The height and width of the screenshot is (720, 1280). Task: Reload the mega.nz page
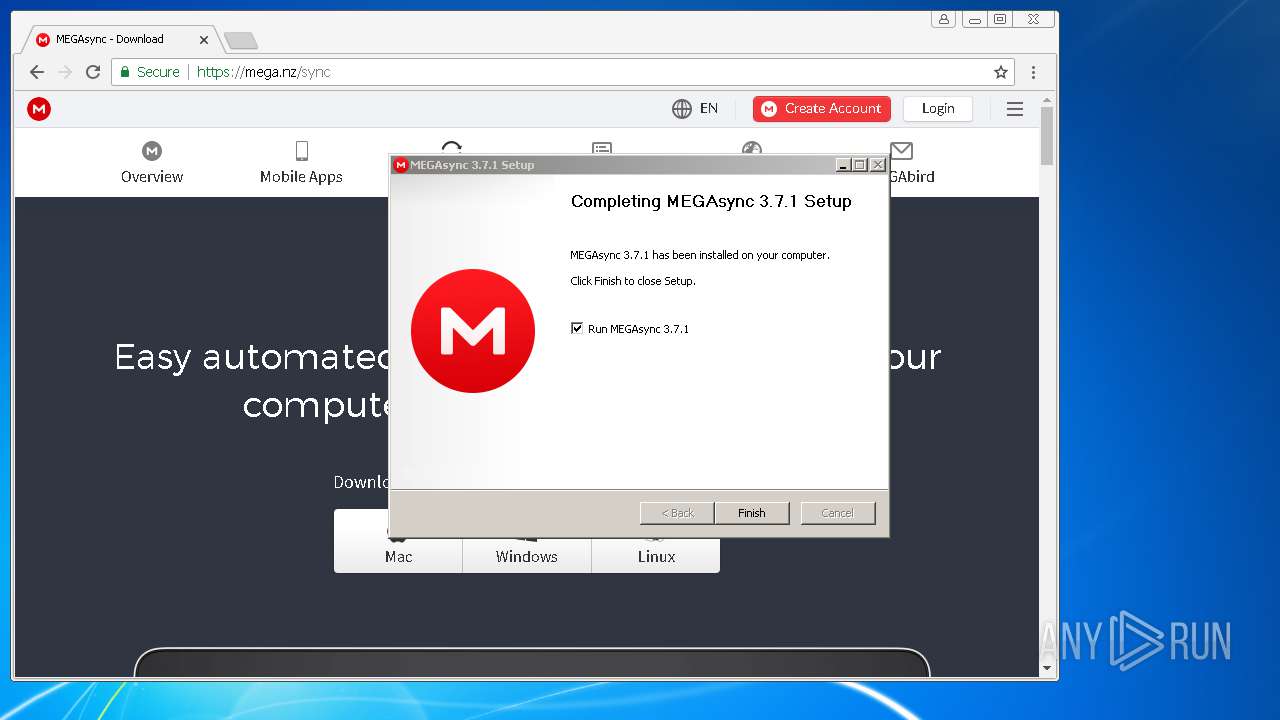pyautogui.click(x=93, y=72)
